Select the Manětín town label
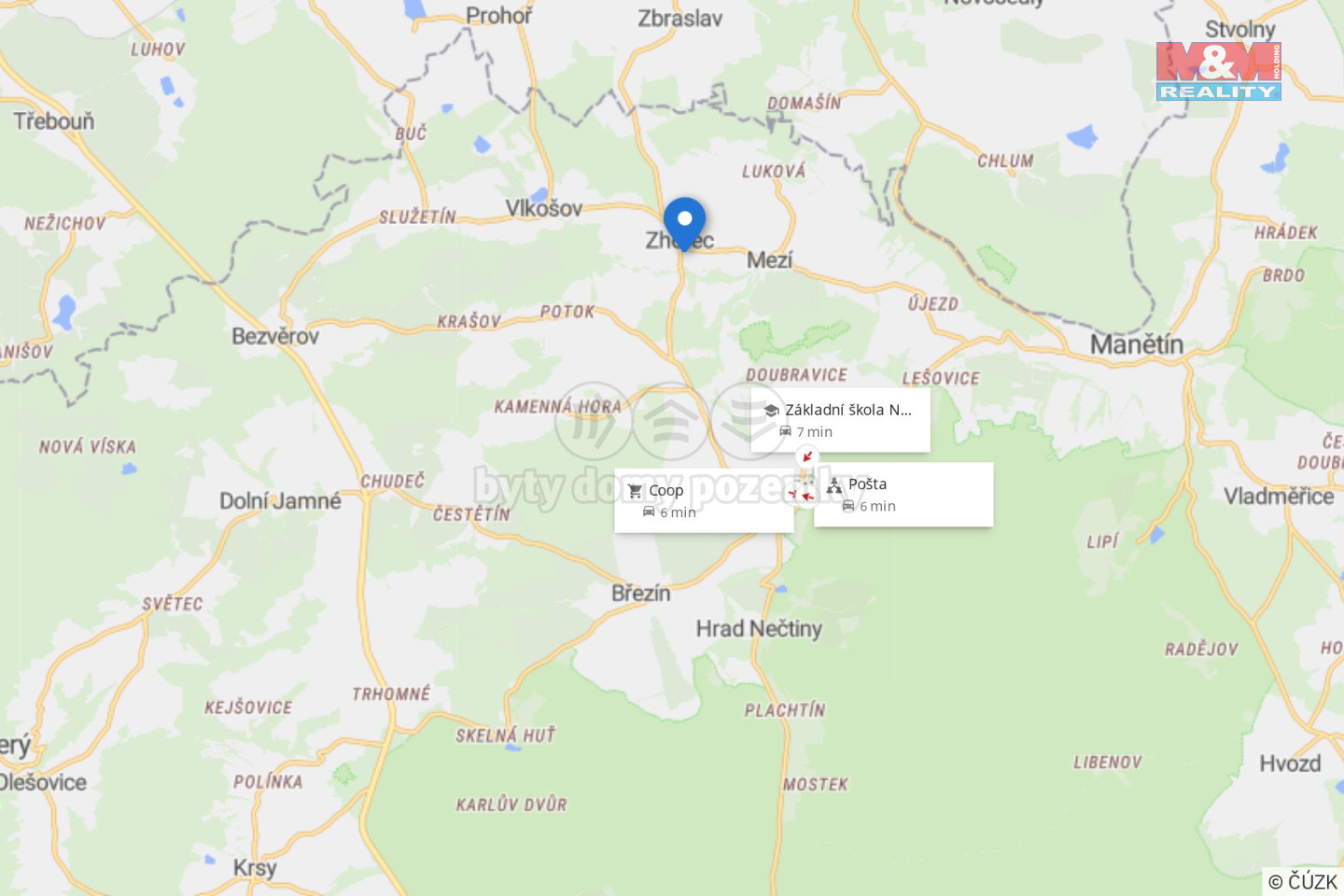1344x896 pixels. point(1137,345)
